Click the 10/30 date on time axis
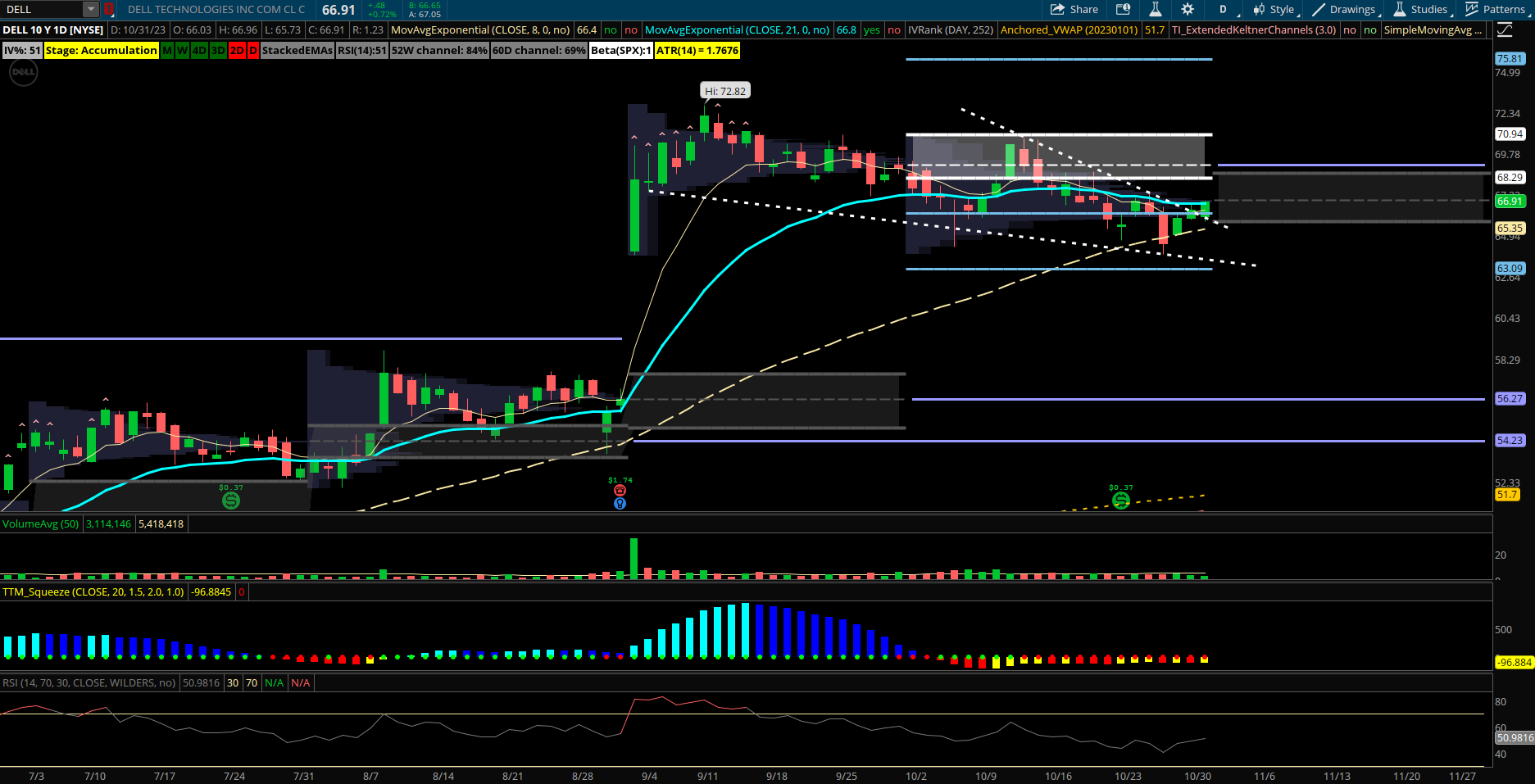 1197,776
